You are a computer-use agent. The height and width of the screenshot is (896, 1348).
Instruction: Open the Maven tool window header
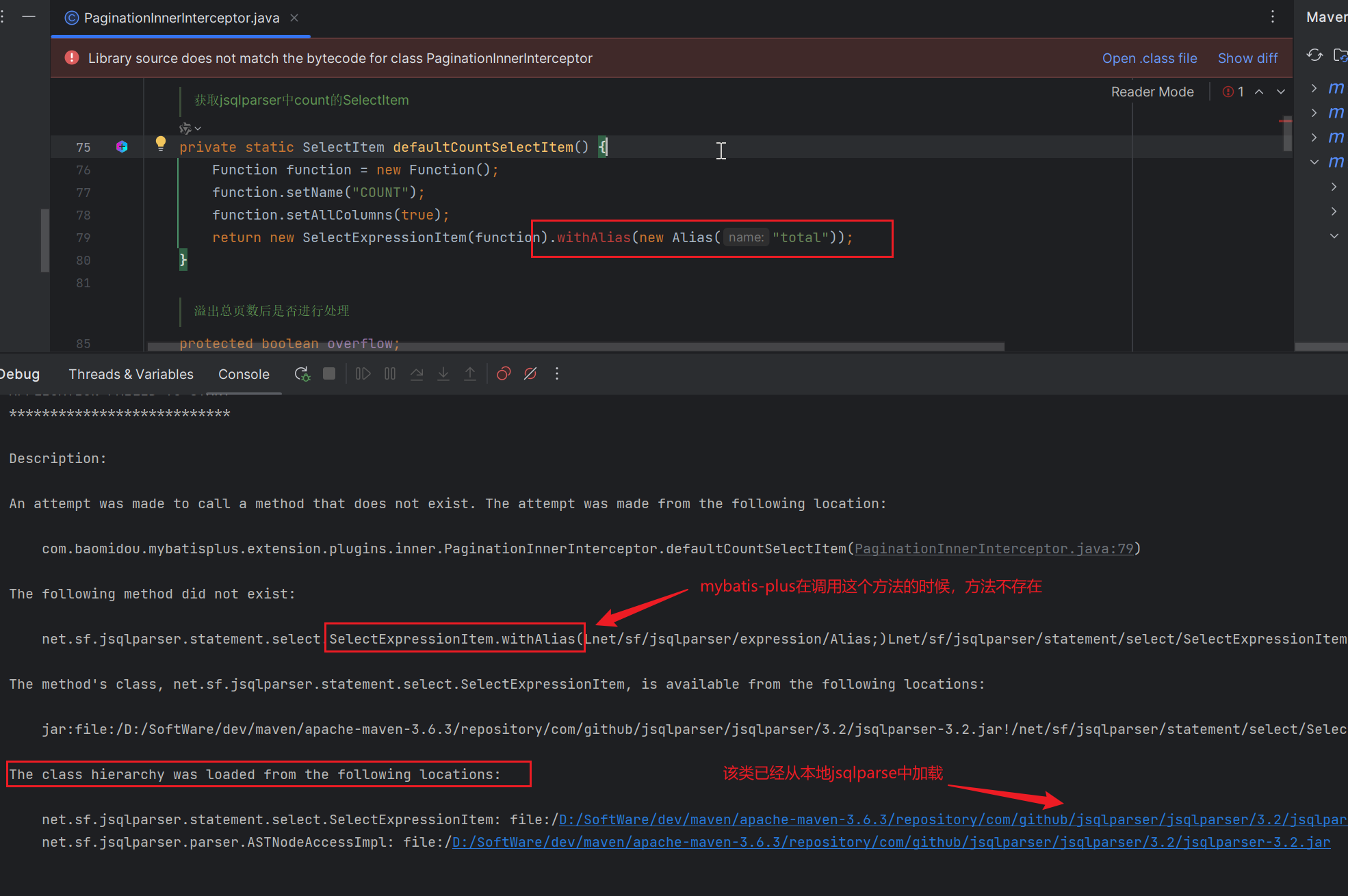[1326, 17]
